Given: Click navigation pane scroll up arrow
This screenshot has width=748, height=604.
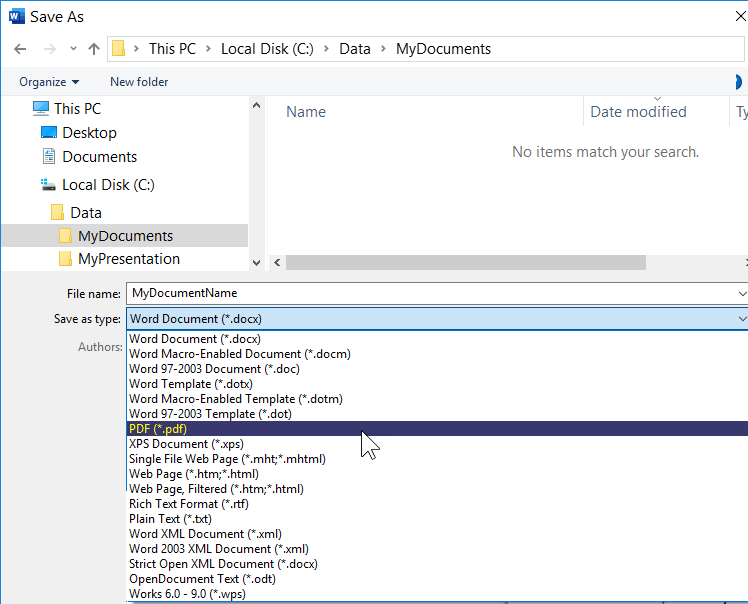Looking at the screenshot, I should click(256, 105).
